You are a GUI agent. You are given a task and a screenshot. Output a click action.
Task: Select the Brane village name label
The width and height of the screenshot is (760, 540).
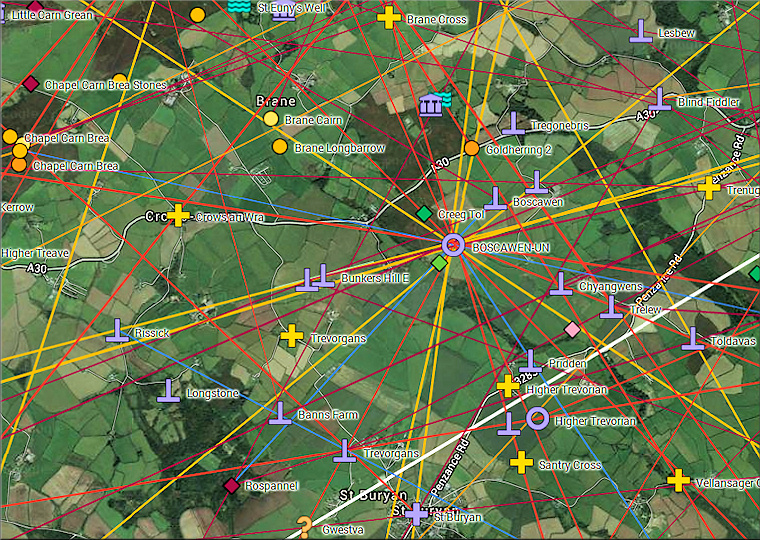tap(276, 101)
